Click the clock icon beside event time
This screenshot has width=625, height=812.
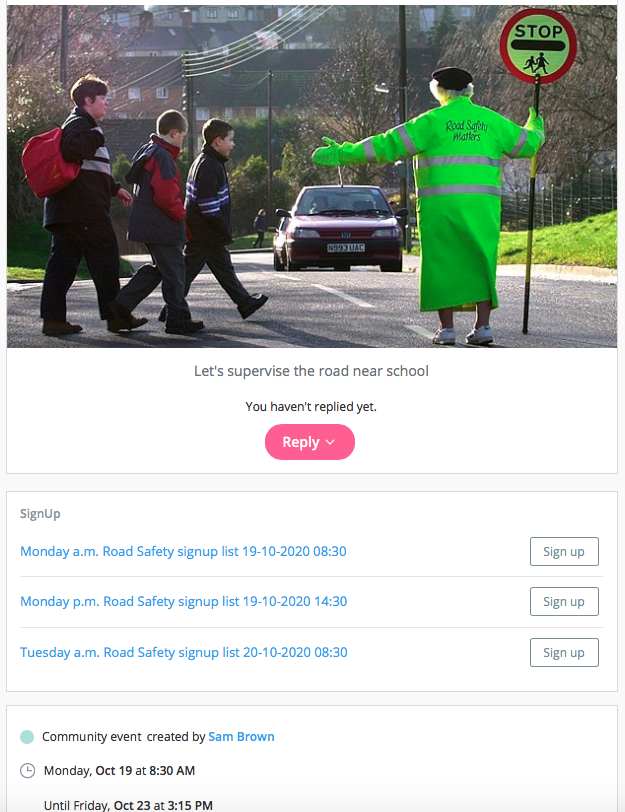coord(27,771)
